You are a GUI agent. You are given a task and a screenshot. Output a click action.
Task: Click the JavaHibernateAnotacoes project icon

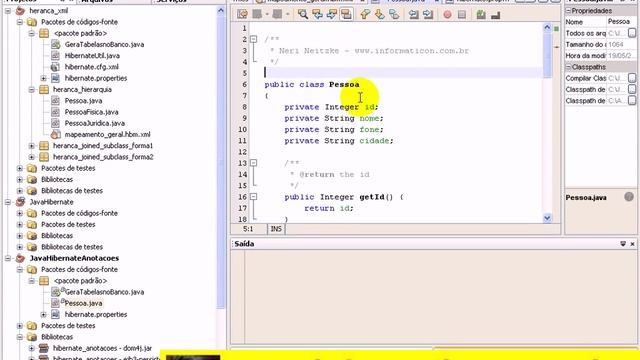(20, 258)
